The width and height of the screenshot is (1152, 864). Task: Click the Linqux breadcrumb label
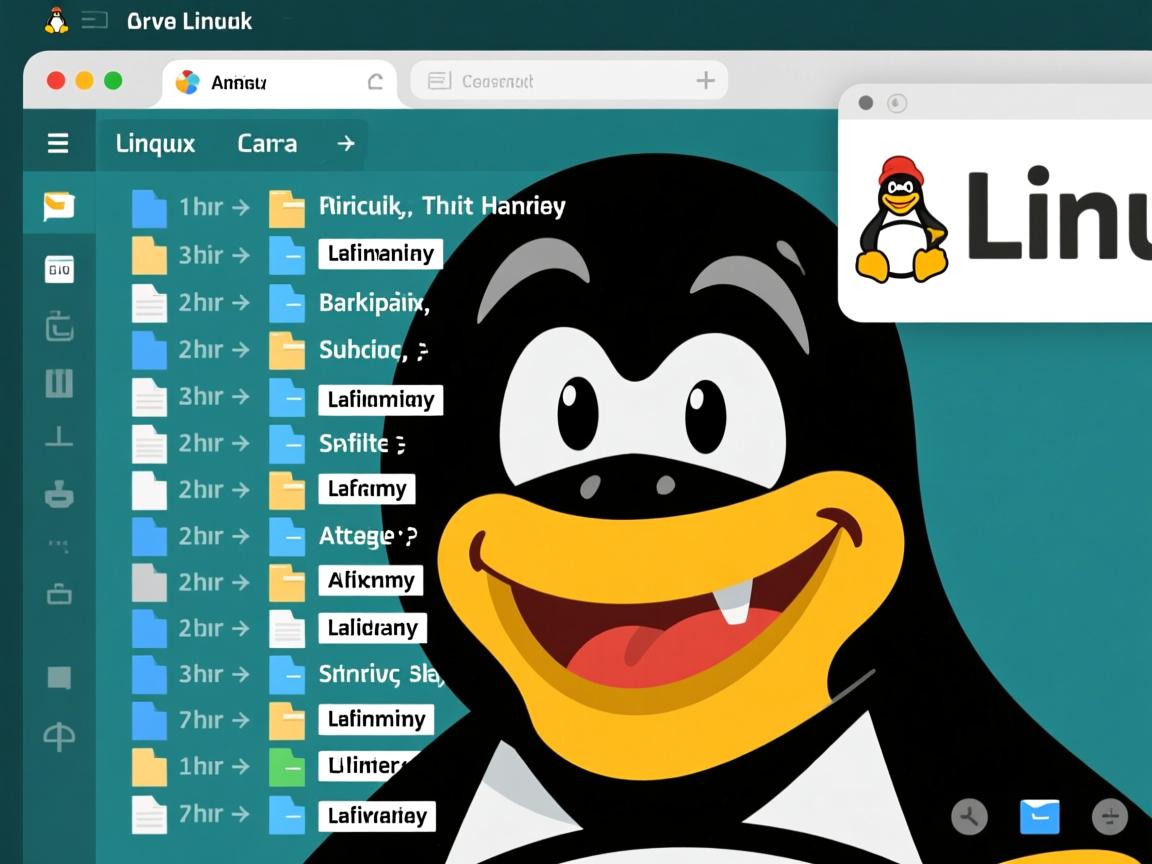pos(155,144)
